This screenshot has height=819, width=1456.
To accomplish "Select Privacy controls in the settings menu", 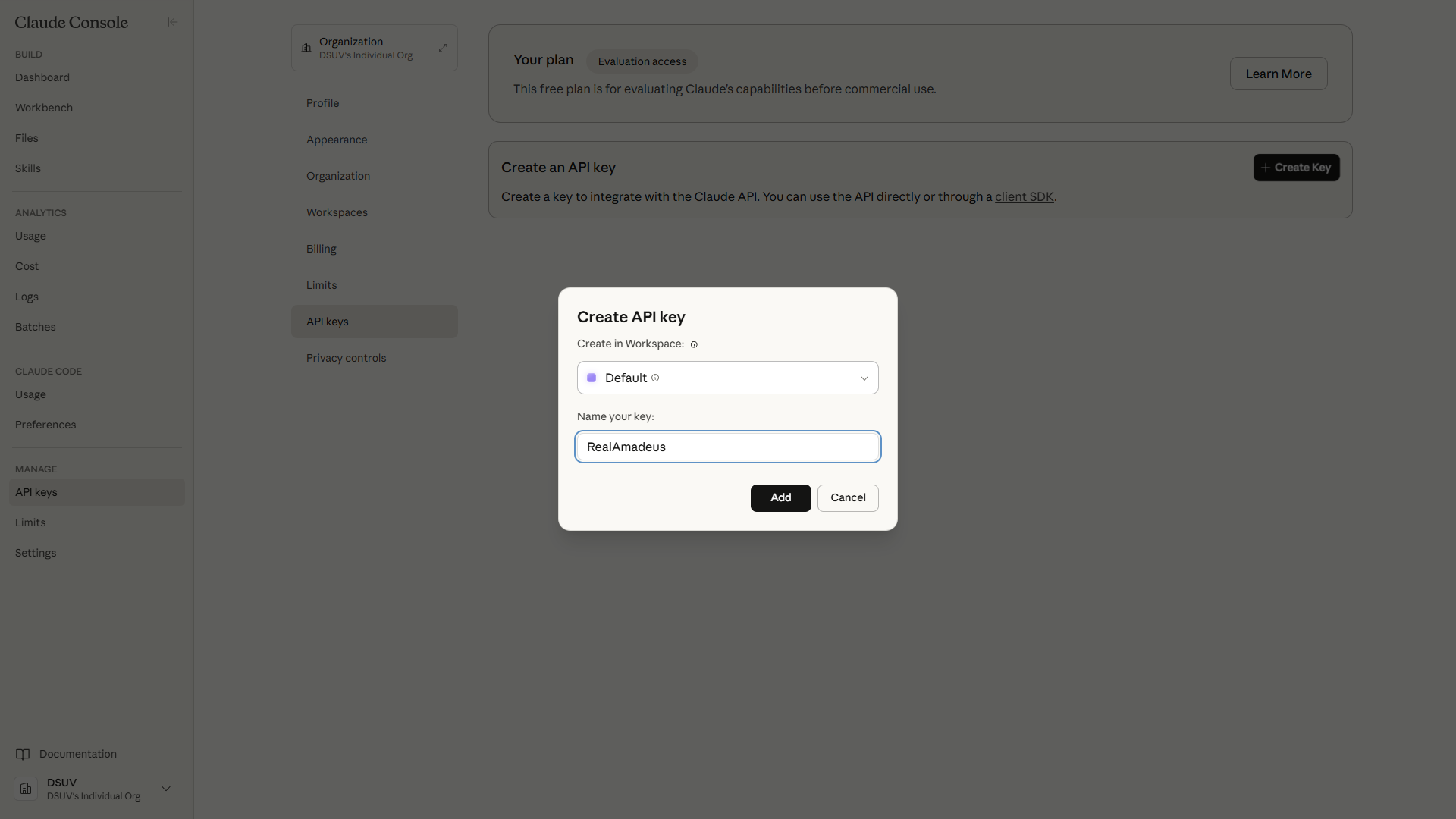I will point(346,358).
